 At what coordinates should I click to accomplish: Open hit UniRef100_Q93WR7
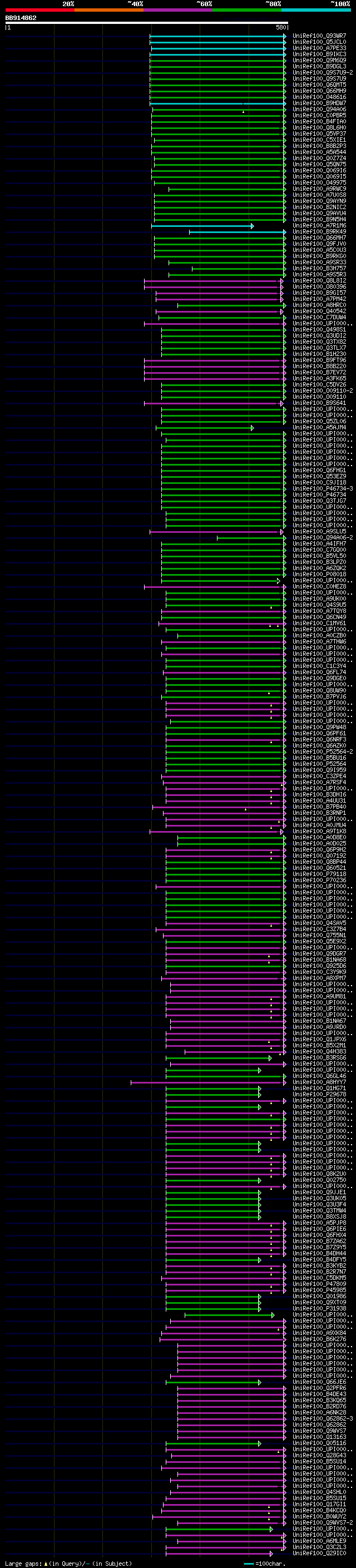point(319,36)
